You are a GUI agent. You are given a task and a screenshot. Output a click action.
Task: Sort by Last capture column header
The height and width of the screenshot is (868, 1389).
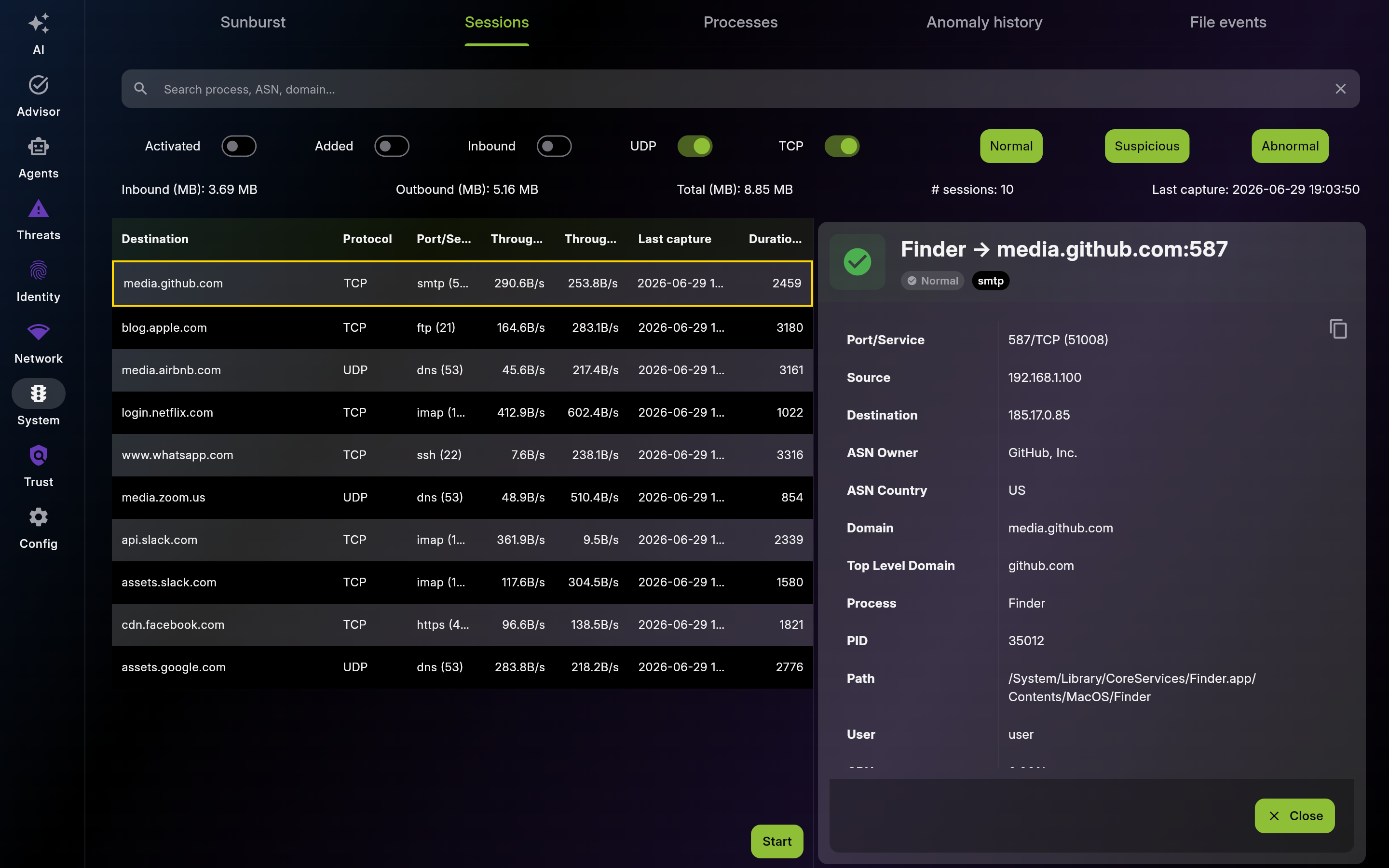click(x=674, y=239)
